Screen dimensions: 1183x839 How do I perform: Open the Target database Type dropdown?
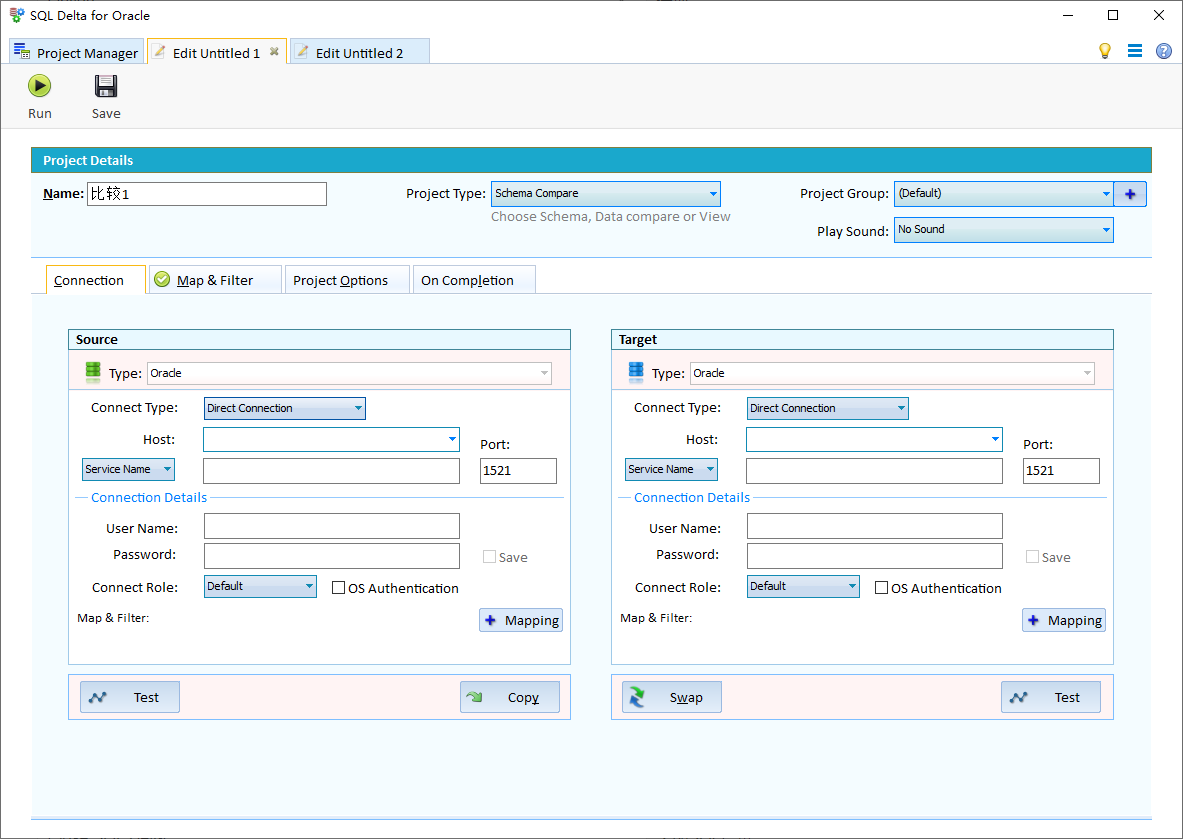[893, 373]
